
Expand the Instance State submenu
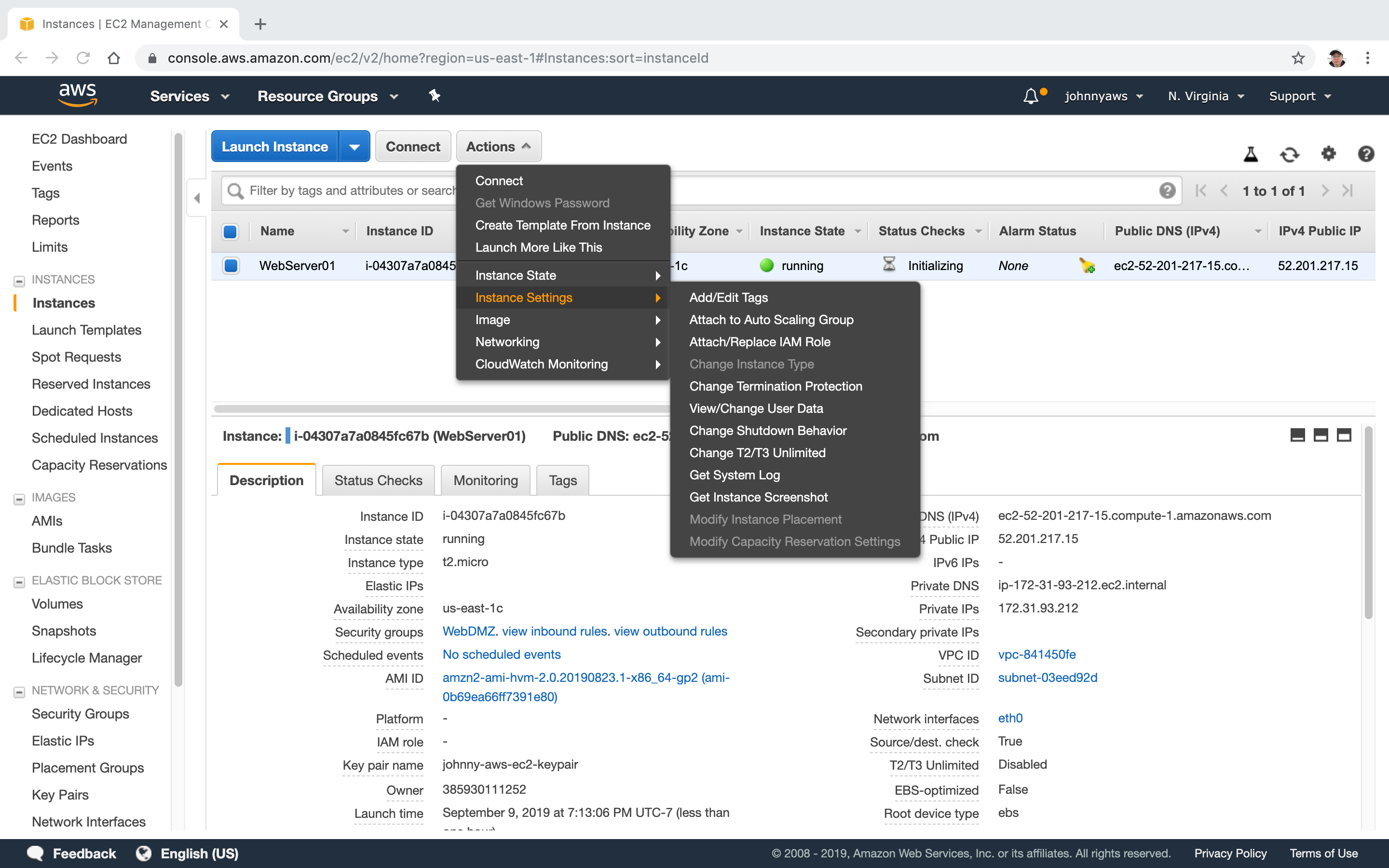tap(563, 275)
